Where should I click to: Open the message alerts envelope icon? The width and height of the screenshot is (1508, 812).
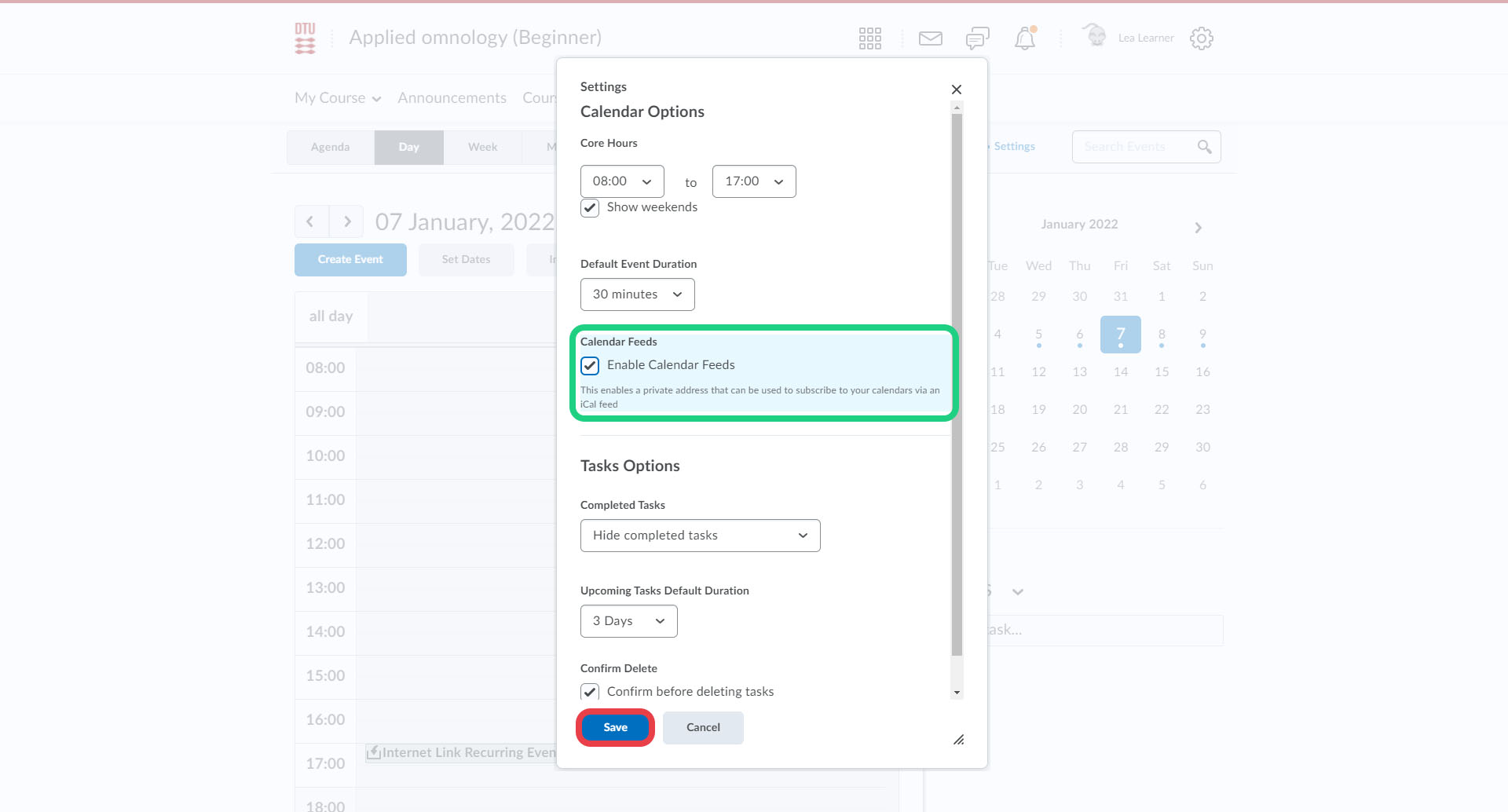930,38
